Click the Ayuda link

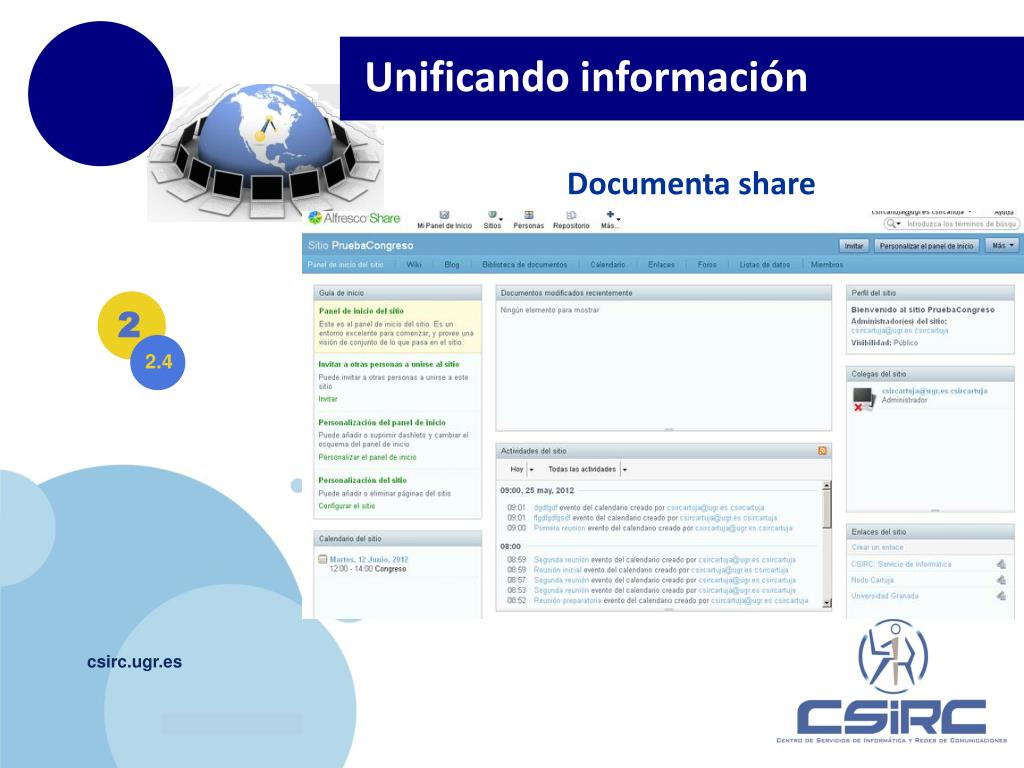(x=1004, y=212)
